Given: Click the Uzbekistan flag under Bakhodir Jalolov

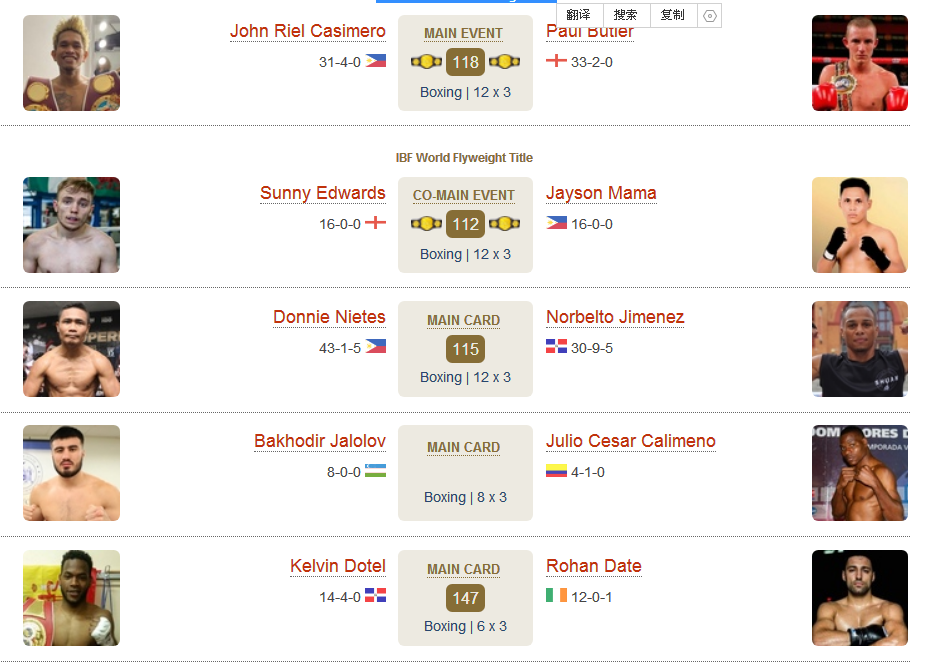Looking at the screenshot, I should click(375, 471).
